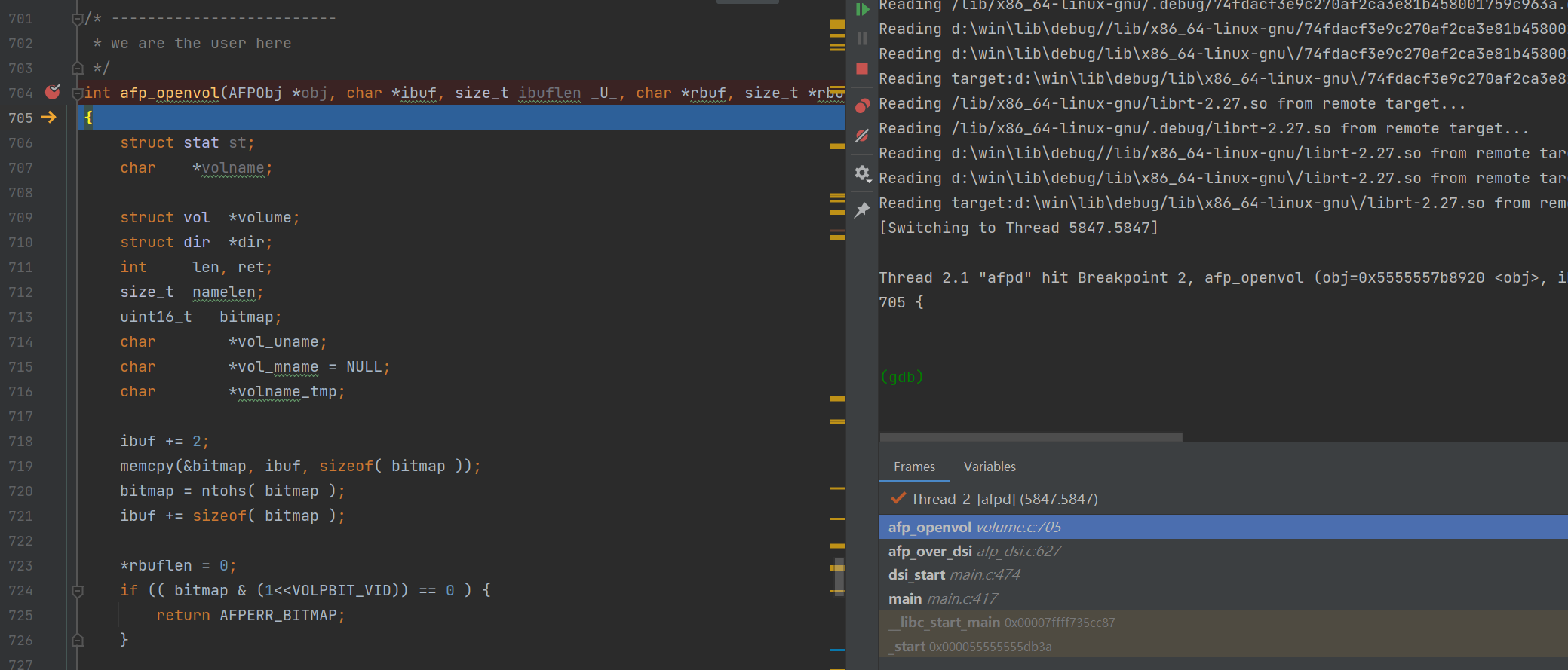Click the editor's vertical scrollbar thumb
Screen dimensions: 1568x670
pos(838,576)
